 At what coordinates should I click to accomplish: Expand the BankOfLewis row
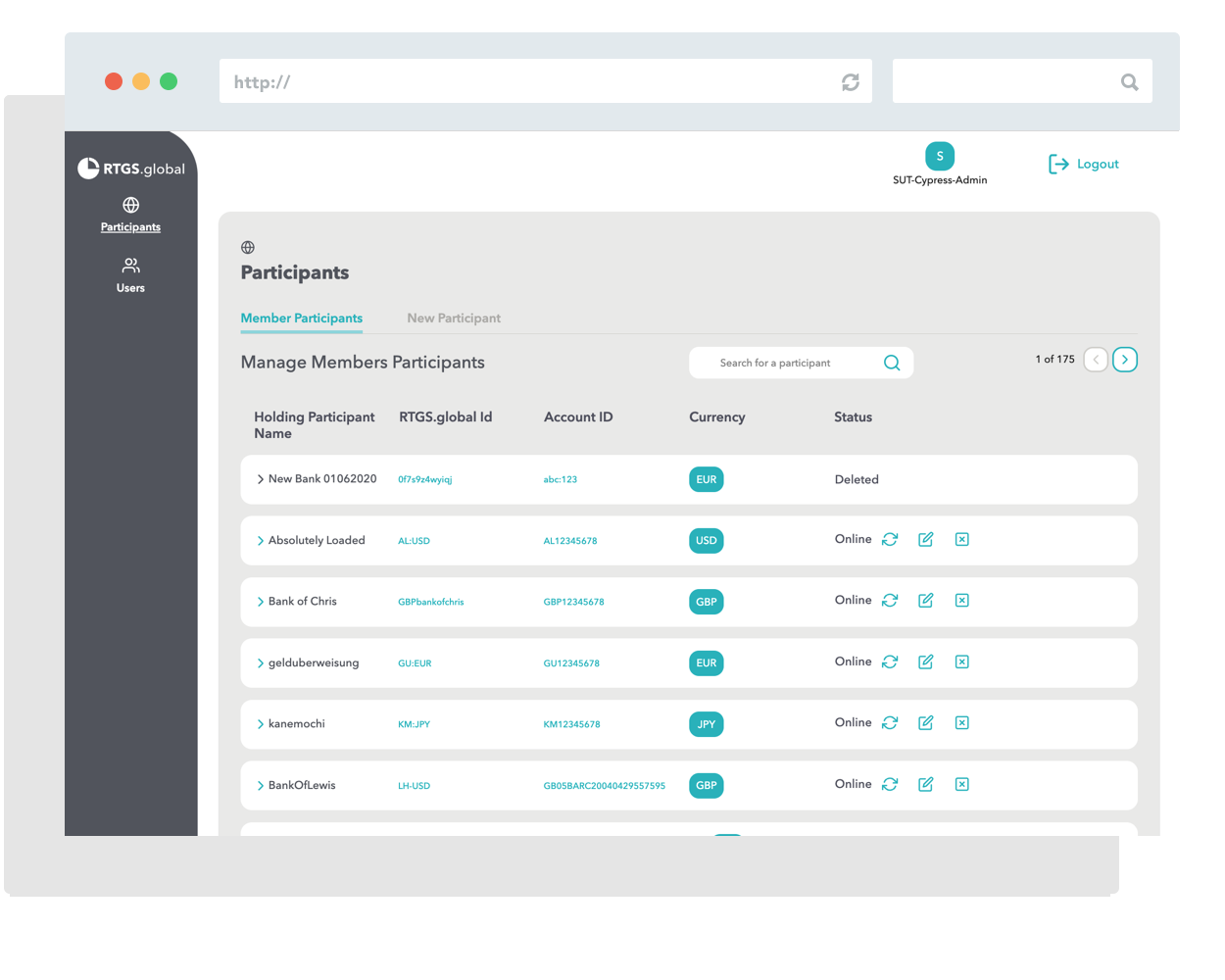tap(260, 786)
